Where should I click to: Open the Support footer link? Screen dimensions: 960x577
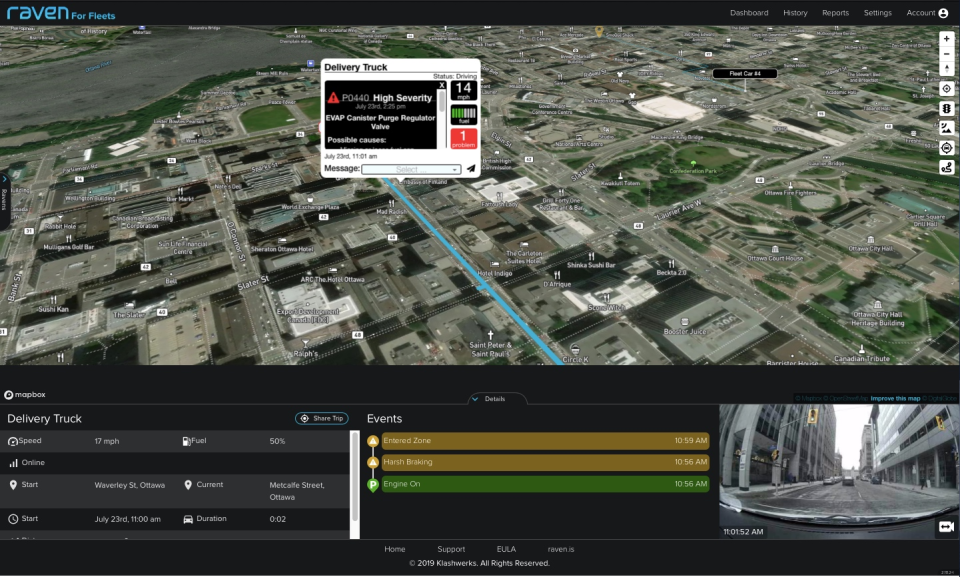[451, 549]
